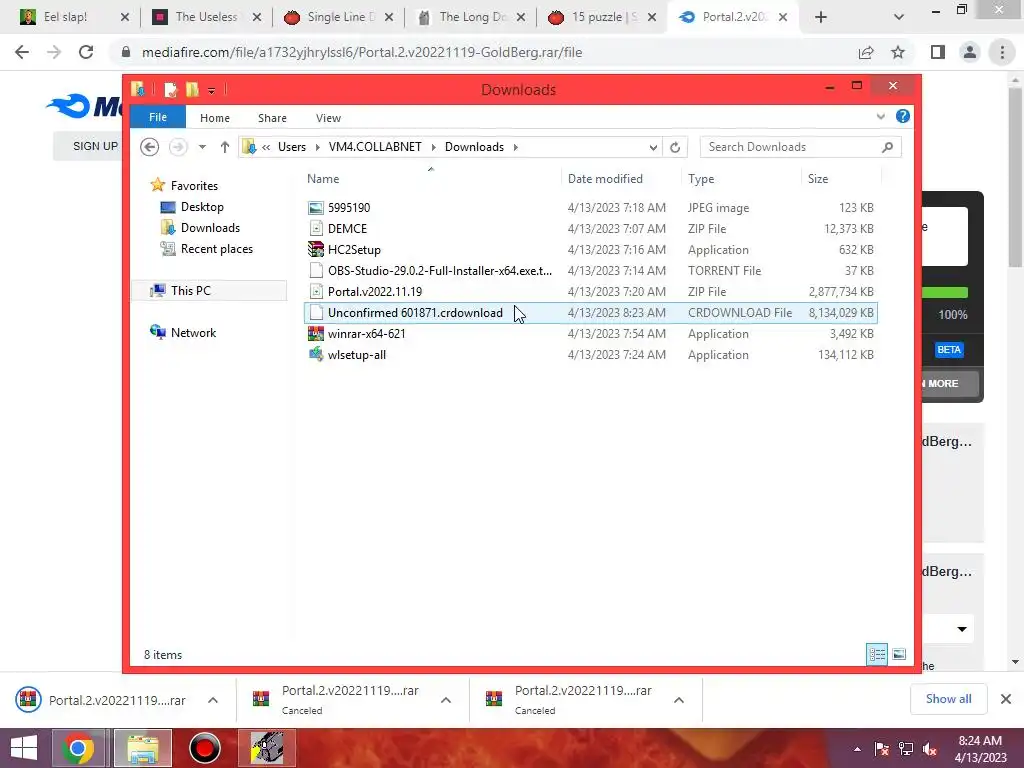This screenshot has width=1024, height=768.
Task: Click the network tray icon
Action: pos(906,749)
